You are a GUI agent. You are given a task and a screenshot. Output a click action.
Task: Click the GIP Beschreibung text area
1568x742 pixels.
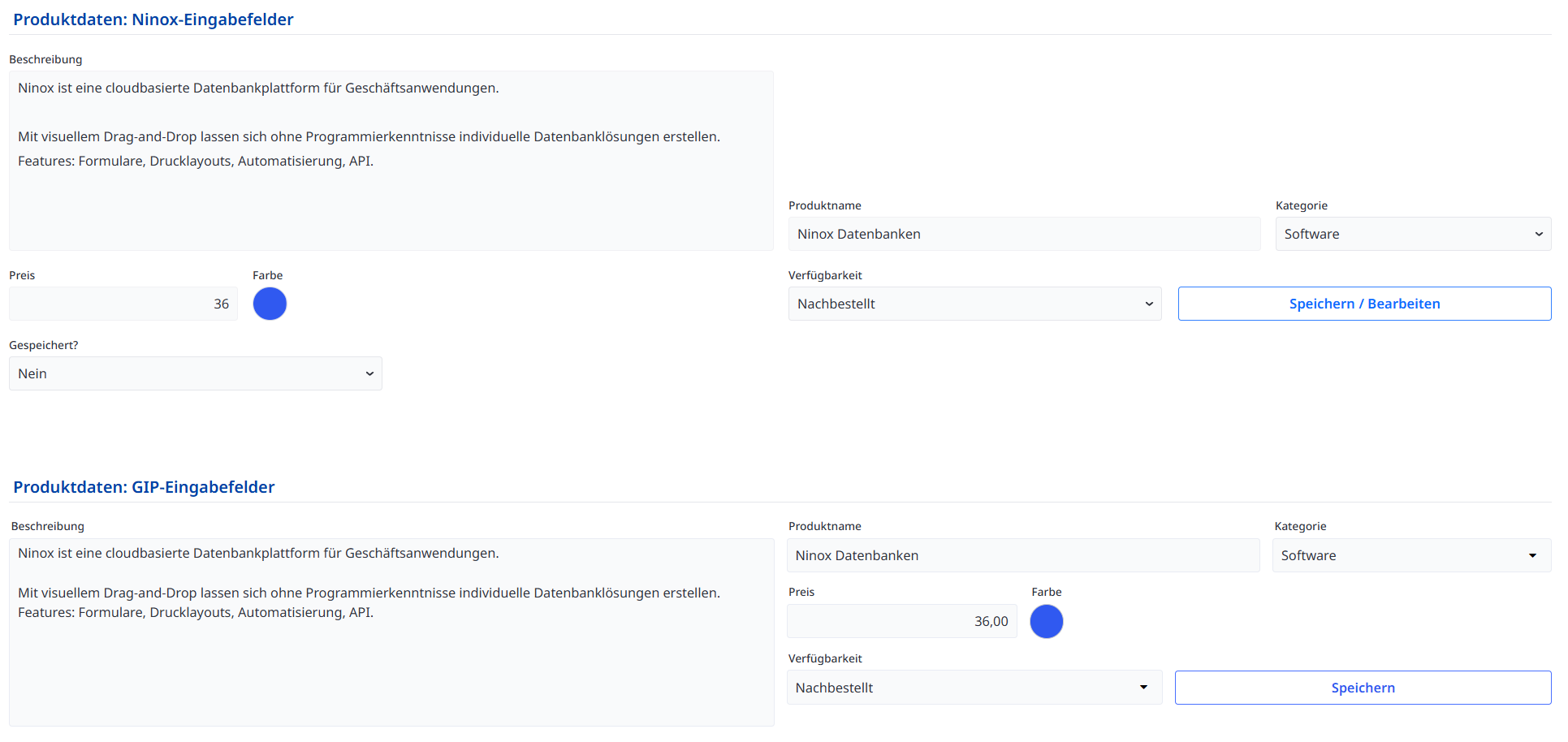pos(391,632)
